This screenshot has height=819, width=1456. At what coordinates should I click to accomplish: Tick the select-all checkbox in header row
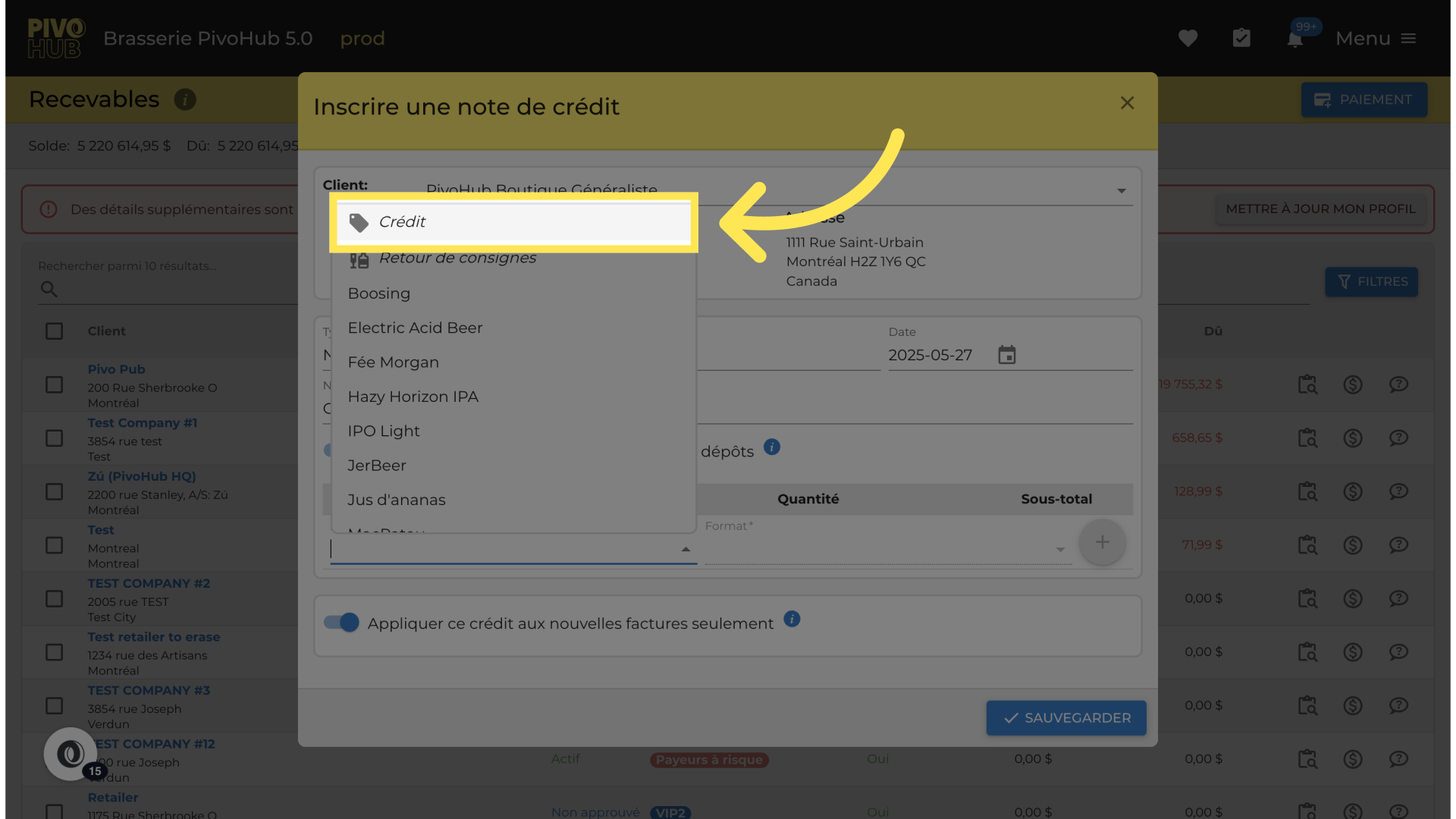(x=54, y=331)
